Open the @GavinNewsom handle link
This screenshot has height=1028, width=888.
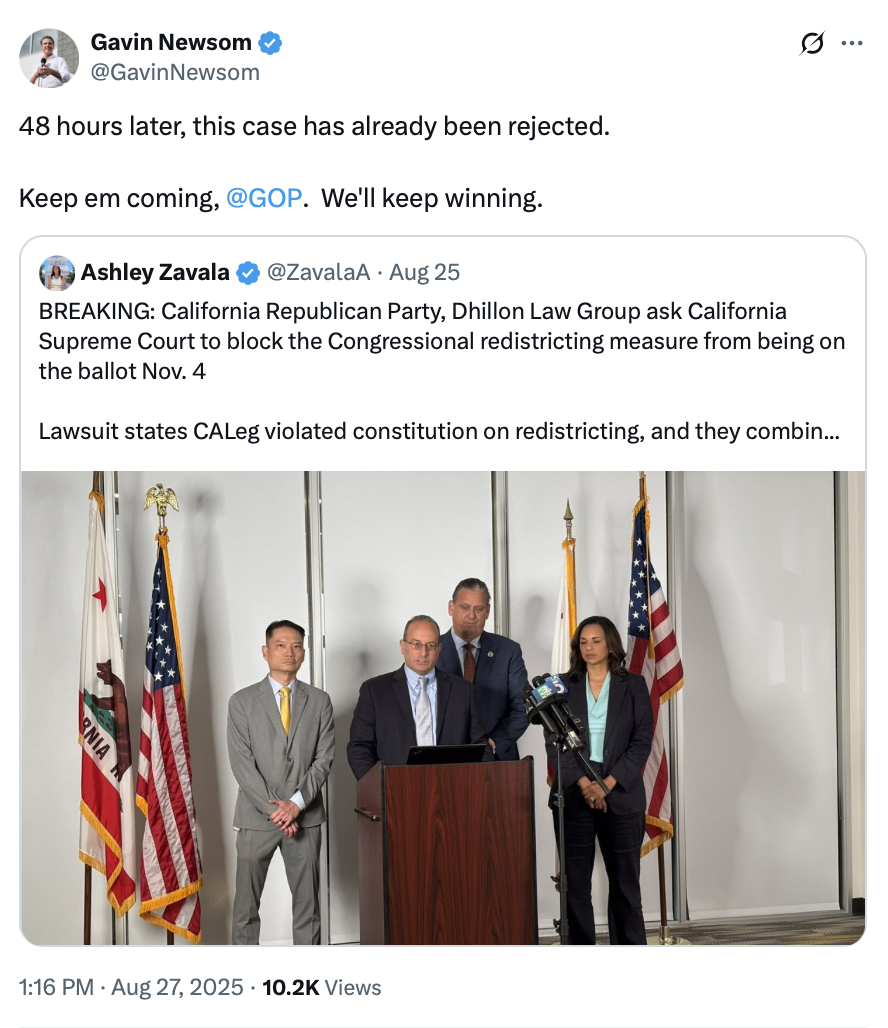tap(175, 72)
